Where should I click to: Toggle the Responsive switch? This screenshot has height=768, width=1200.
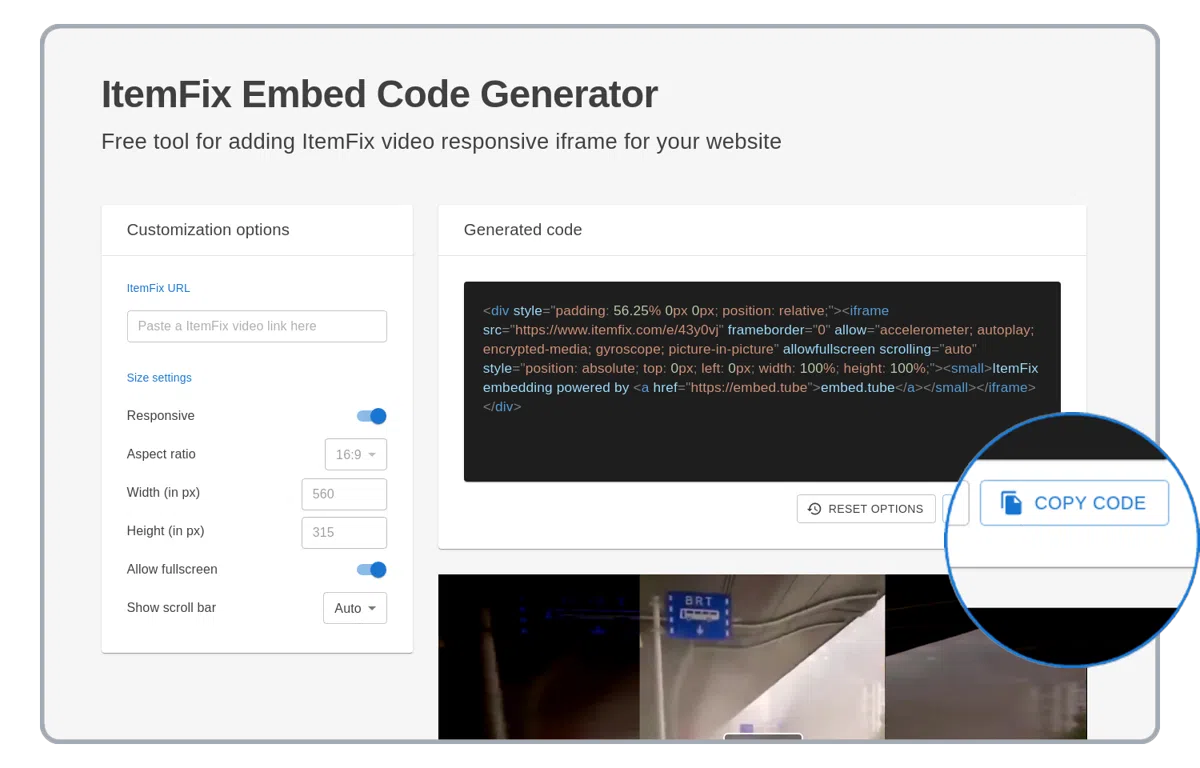tap(371, 416)
